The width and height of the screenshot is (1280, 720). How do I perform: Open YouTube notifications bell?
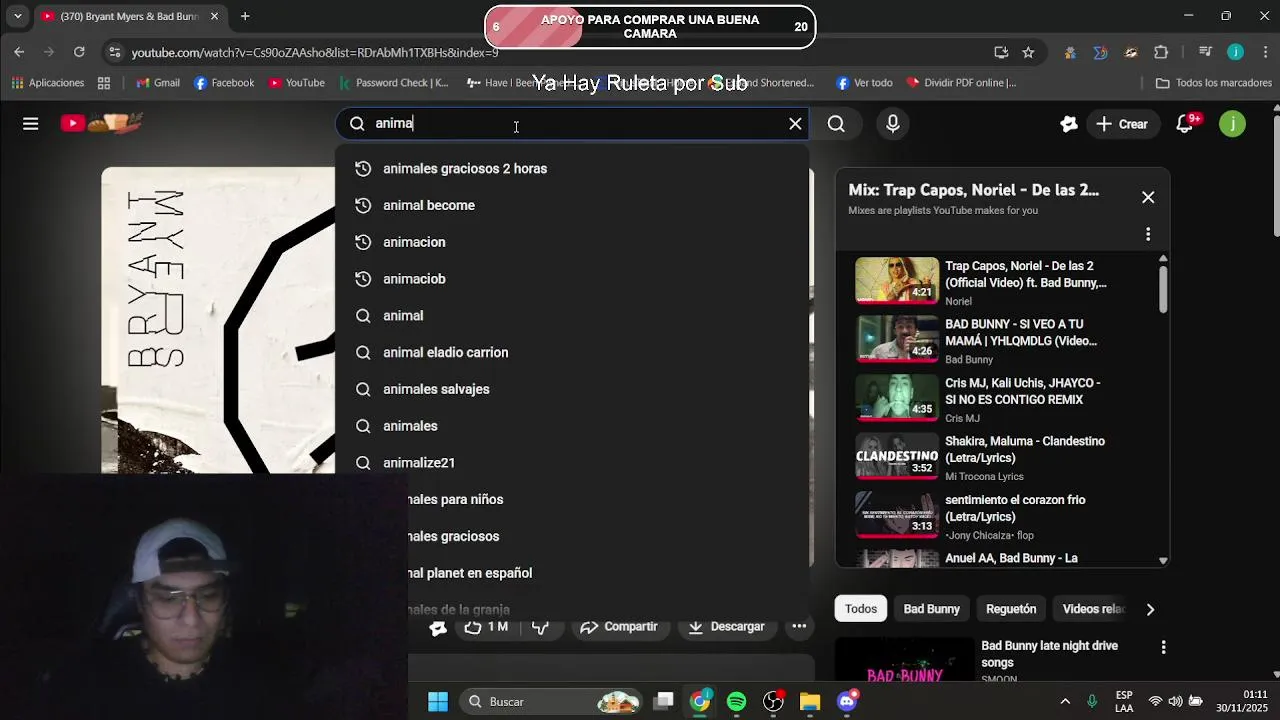pos(1185,124)
